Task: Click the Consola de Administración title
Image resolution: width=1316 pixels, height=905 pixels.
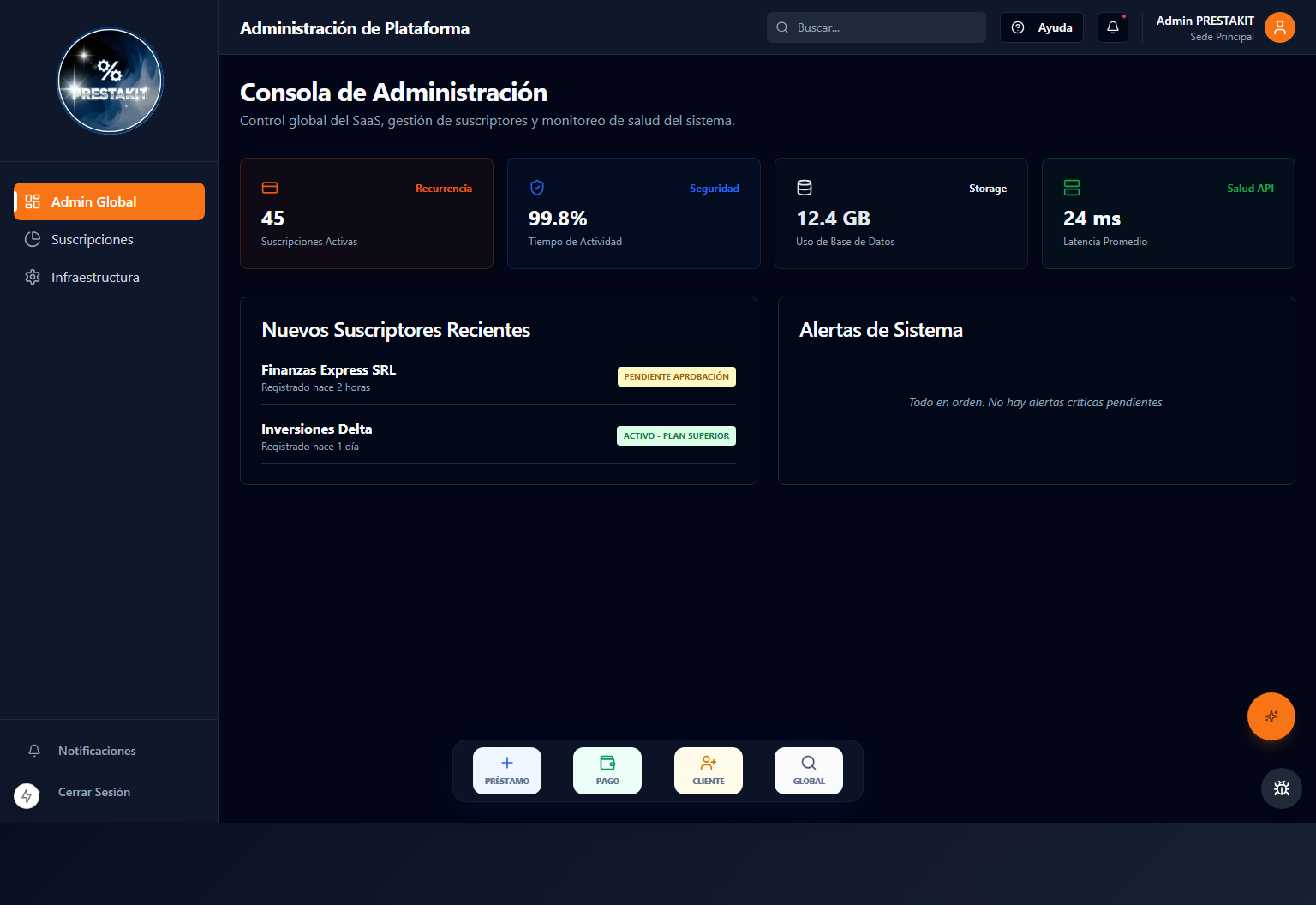Action: click(394, 93)
